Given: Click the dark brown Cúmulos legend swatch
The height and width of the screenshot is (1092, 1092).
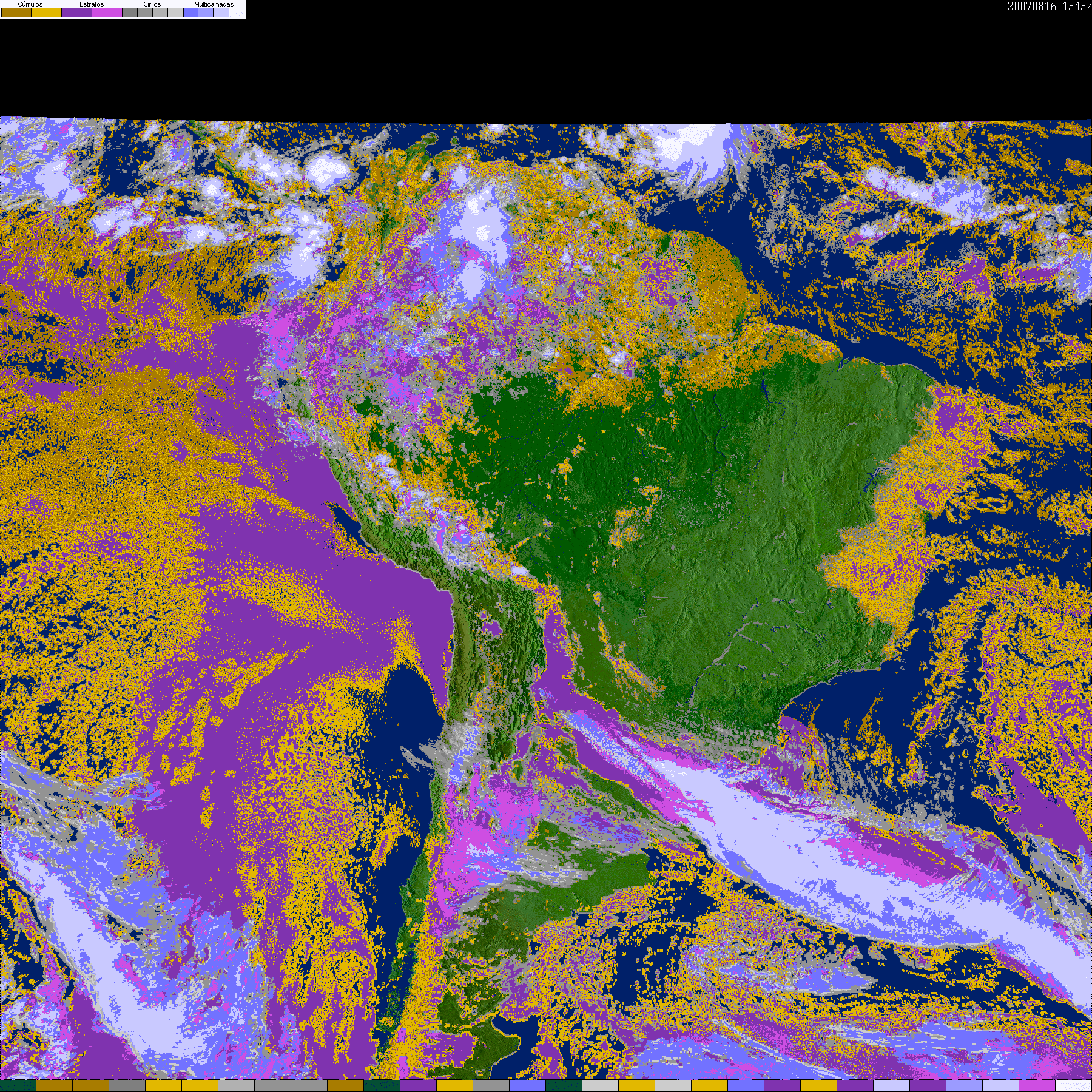Looking at the screenshot, I should [x=16, y=13].
